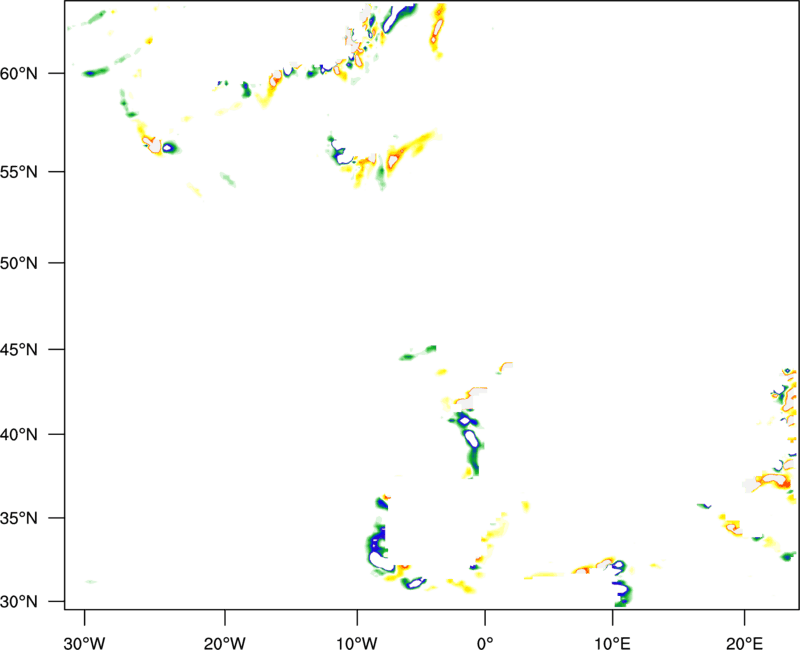Click the 30°N latitude label
800x650 pixels.
19,602
